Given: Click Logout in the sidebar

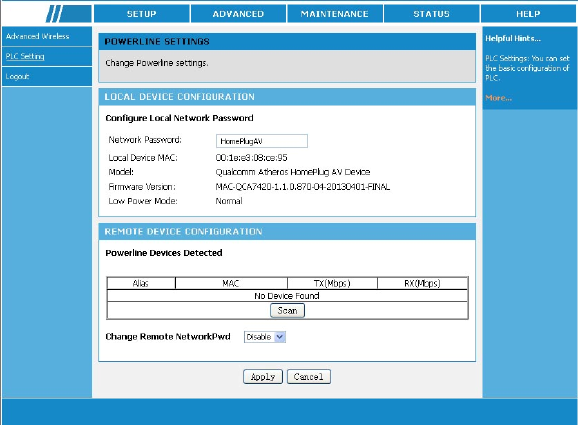Looking at the screenshot, I should [x=17, y=76].
